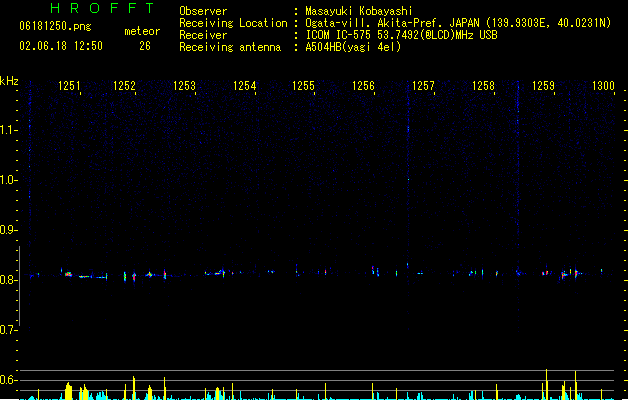Click the 1.1 kHz axis label
Image resolution: width=629 pixels, height=400 pixels.
pyautogui.click(x=8, y=130)
